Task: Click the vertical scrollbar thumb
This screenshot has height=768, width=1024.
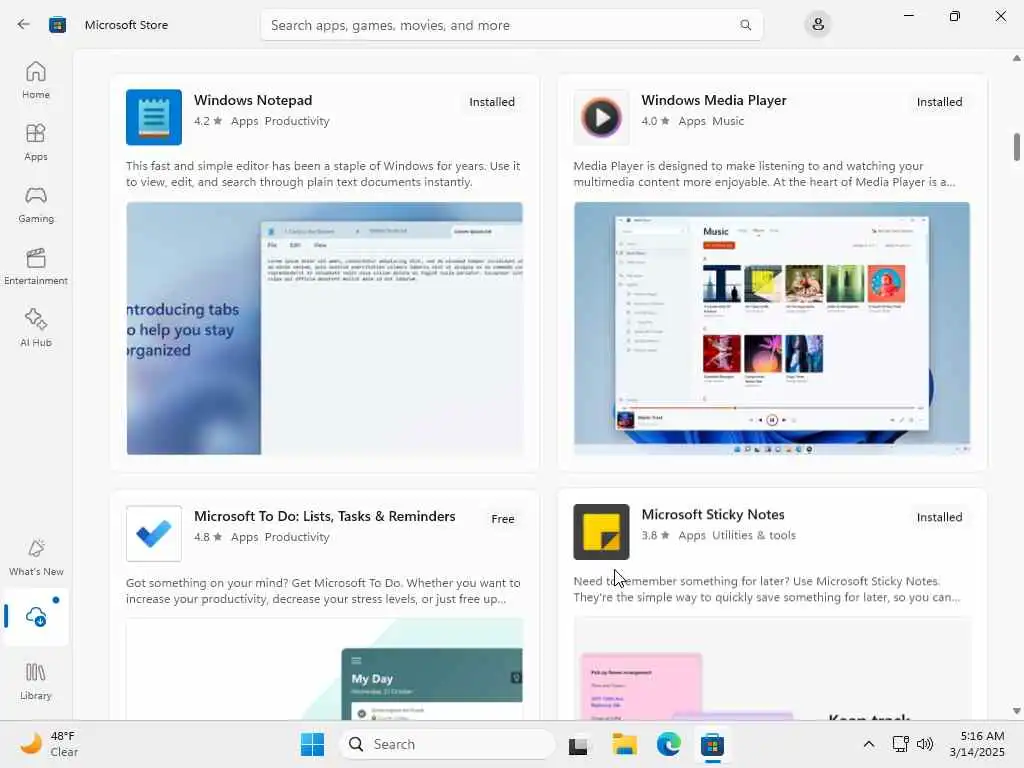Action: point(1016,146)
